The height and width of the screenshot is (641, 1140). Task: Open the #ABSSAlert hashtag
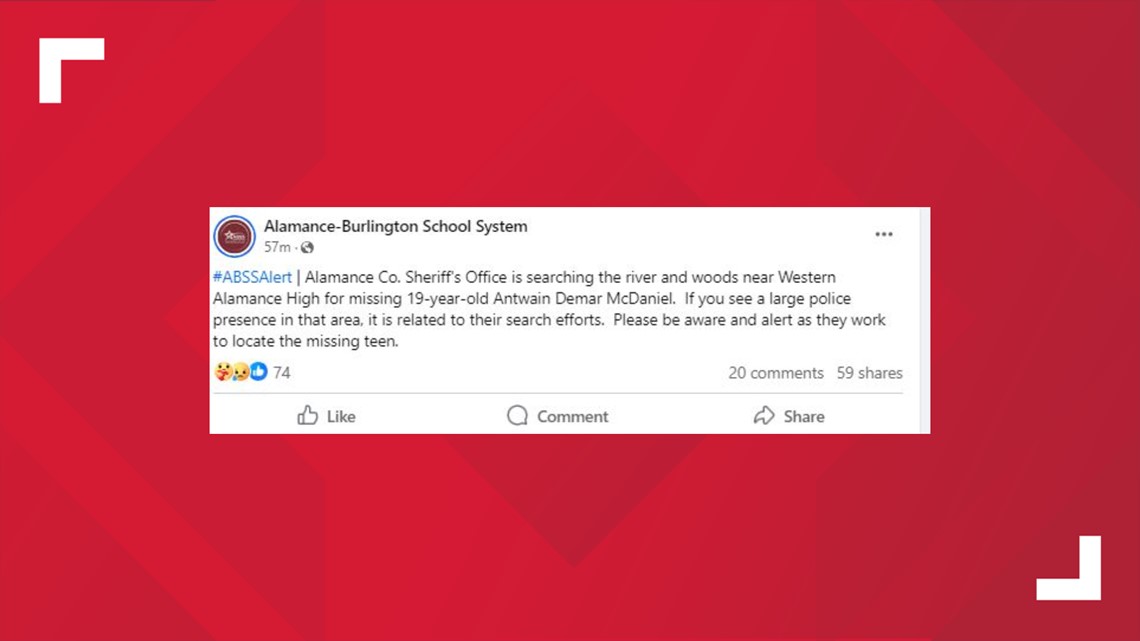pos(252,277)
